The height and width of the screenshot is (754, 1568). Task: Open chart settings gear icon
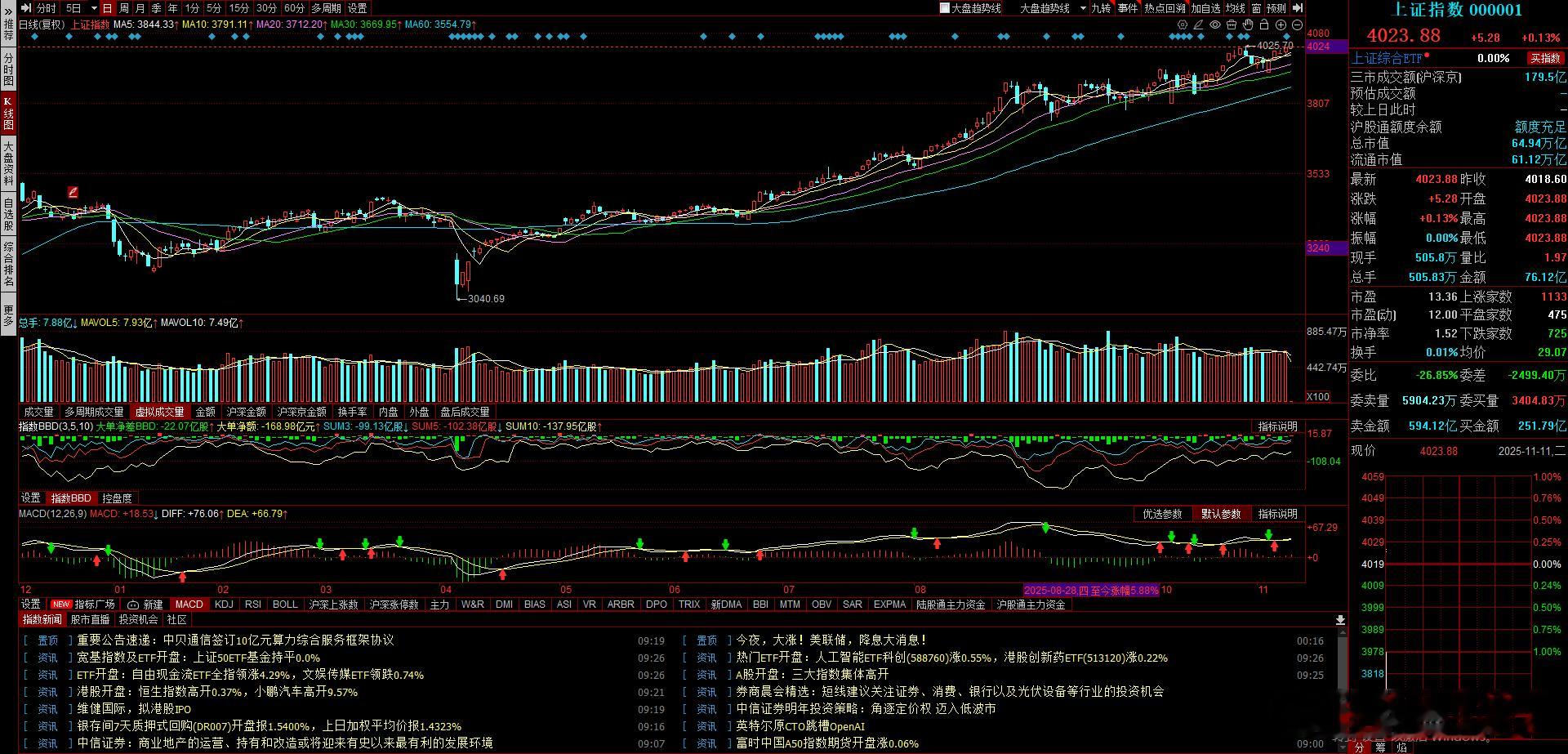point(1182,25)
